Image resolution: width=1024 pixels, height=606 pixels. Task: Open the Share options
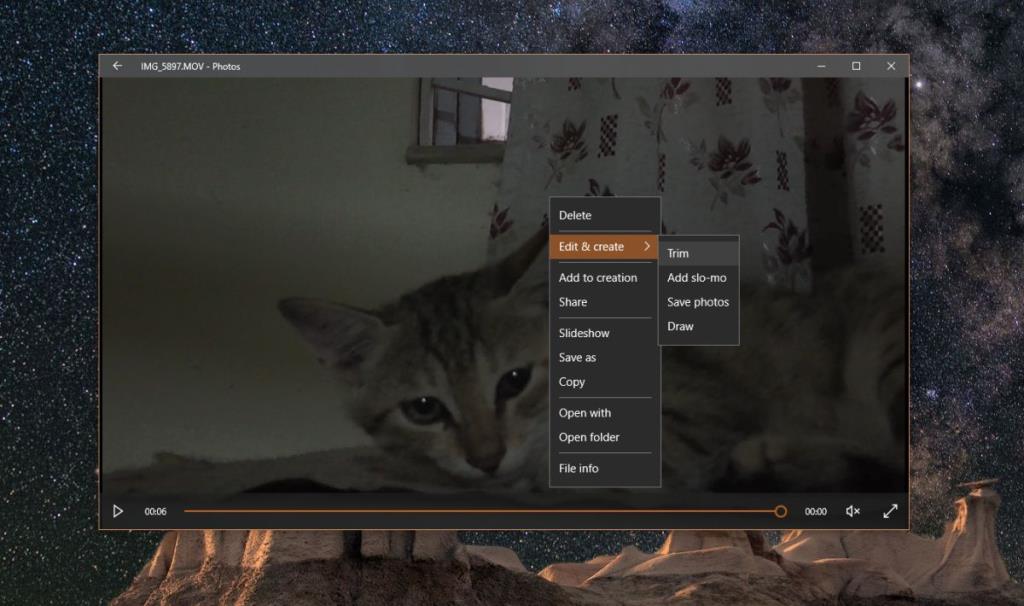click(x=574, y=301)
